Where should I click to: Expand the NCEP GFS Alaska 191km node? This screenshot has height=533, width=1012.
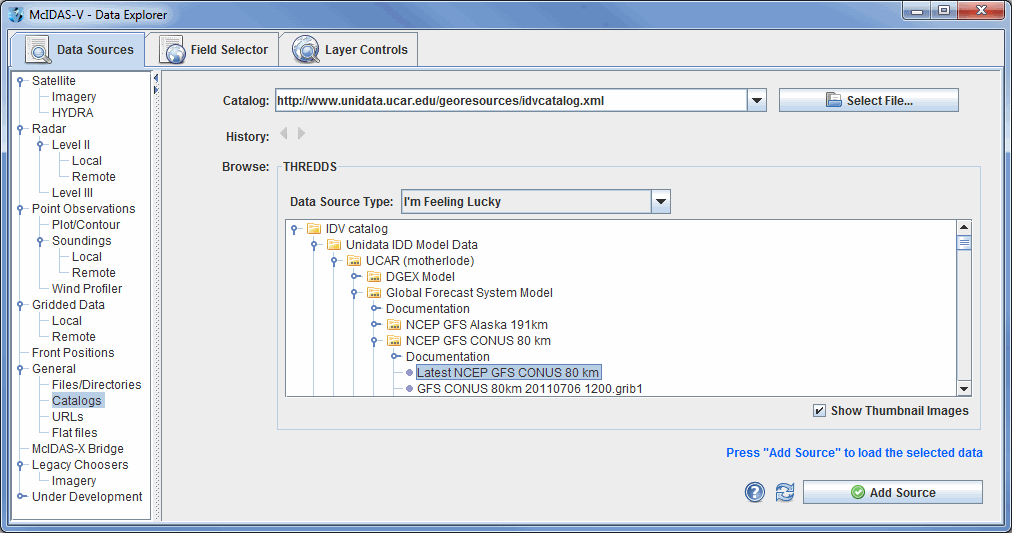(376, 325)
